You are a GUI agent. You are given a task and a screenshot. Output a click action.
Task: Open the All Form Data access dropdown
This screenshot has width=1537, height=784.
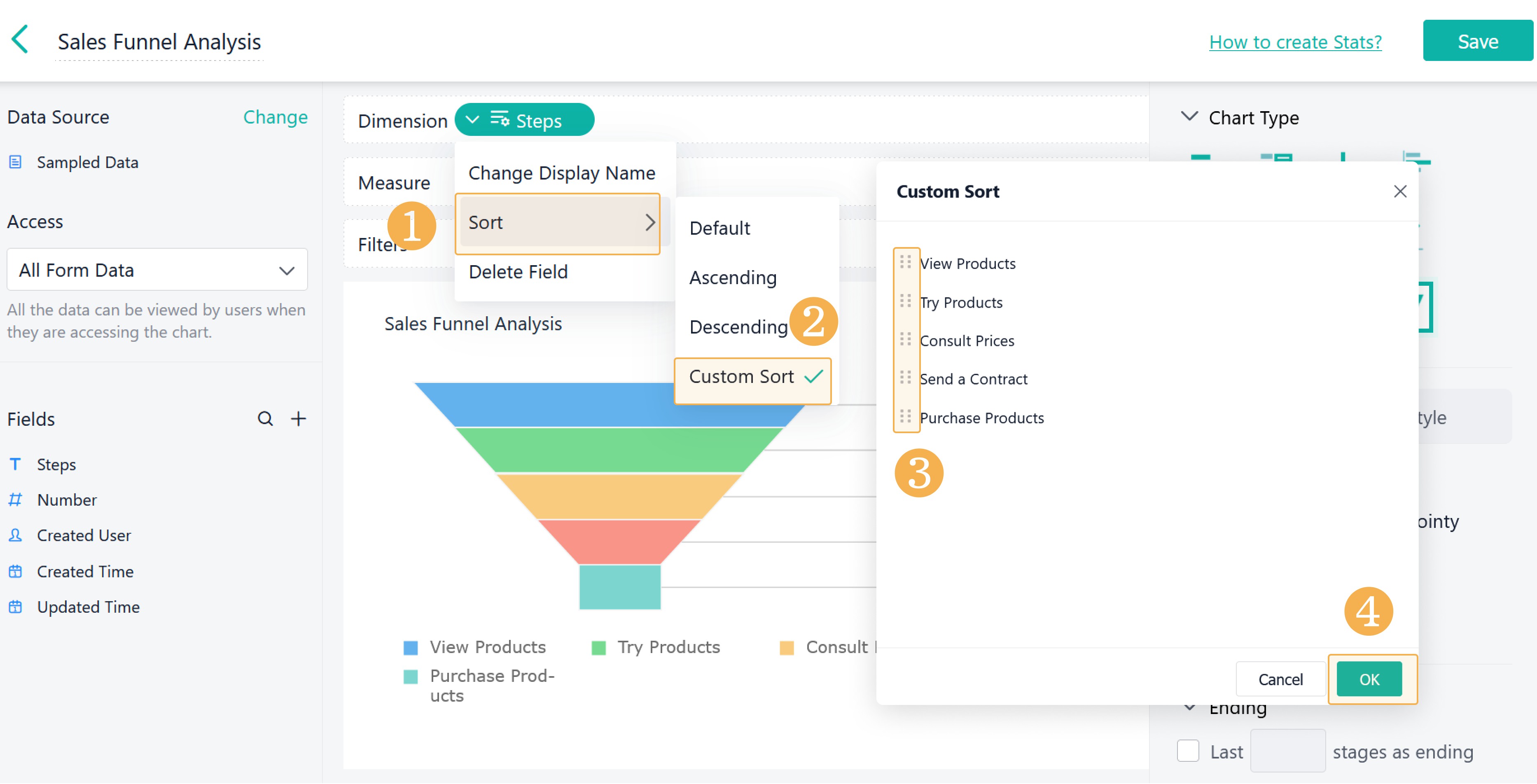click(x=157, y=270)
